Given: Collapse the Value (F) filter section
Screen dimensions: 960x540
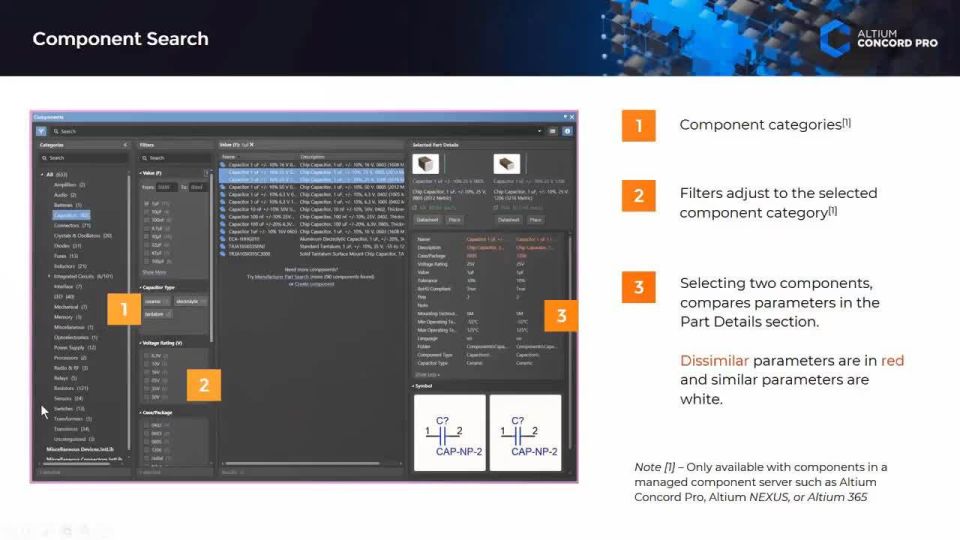Looking at the screenshot, I should (x=141, y=173).
